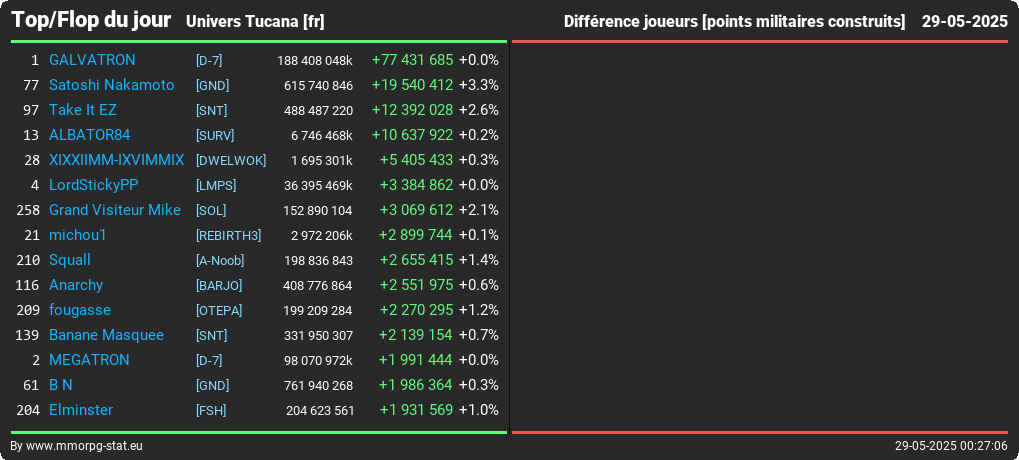Select Take It EZ player entry
The width and height of the screenshot is (1019, 460).
pos(83,110)
